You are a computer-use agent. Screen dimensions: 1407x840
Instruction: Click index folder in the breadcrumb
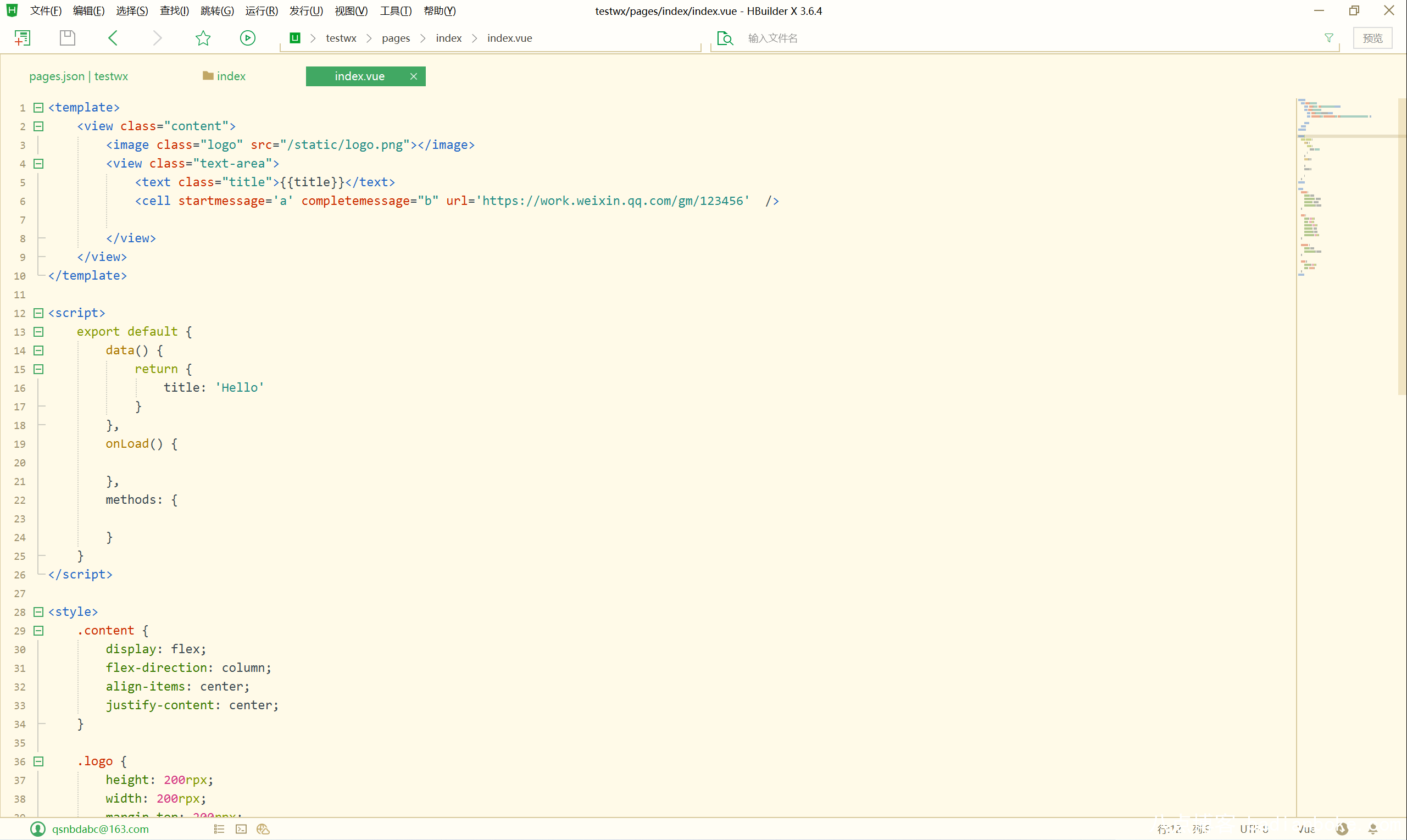pyautogui.click(x=449, y=38)
